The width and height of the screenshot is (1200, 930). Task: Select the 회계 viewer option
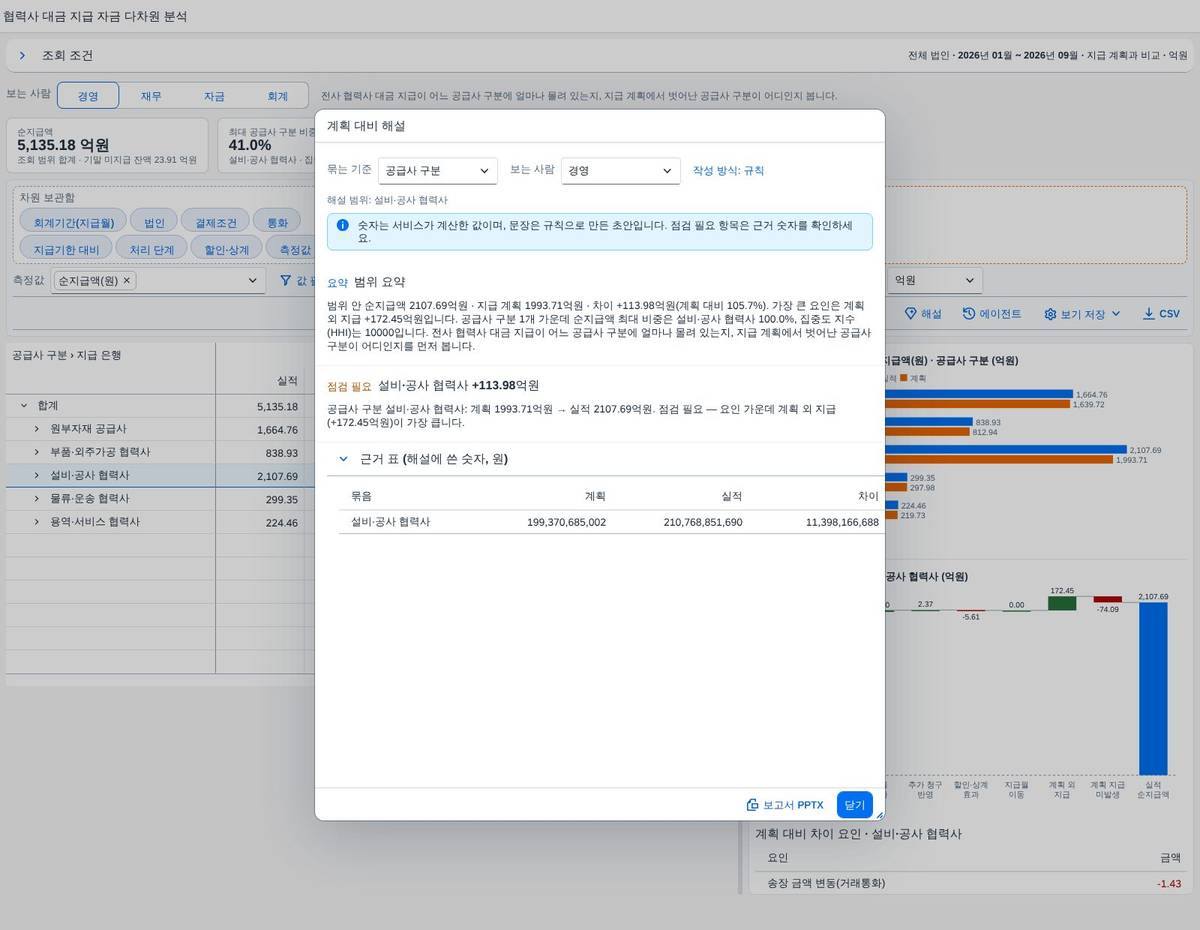[277, 96]
